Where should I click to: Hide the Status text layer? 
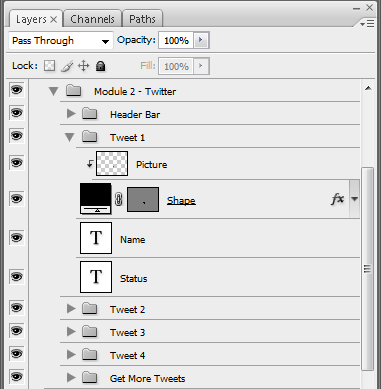[x=17, y=277]
